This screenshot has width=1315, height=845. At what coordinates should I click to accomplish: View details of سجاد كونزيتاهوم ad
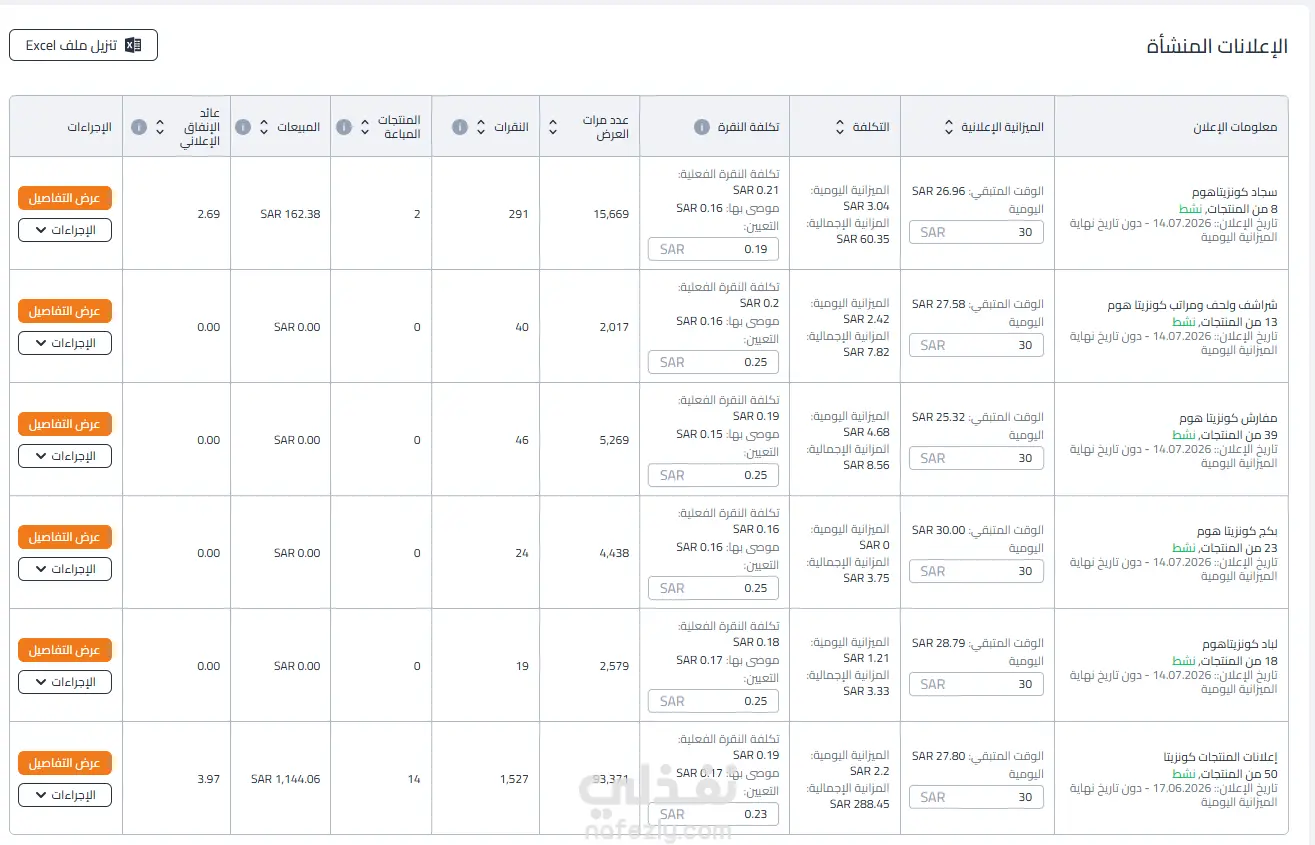(x=65, y=198)
